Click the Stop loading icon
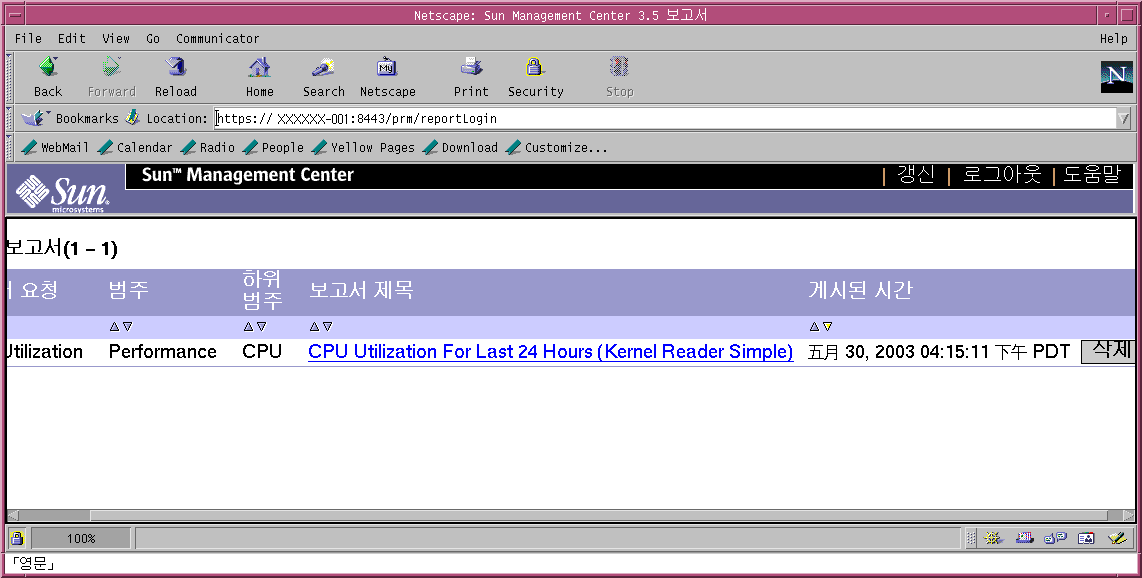Screen dimensions: 1142x578 click(x=620, y=76)
